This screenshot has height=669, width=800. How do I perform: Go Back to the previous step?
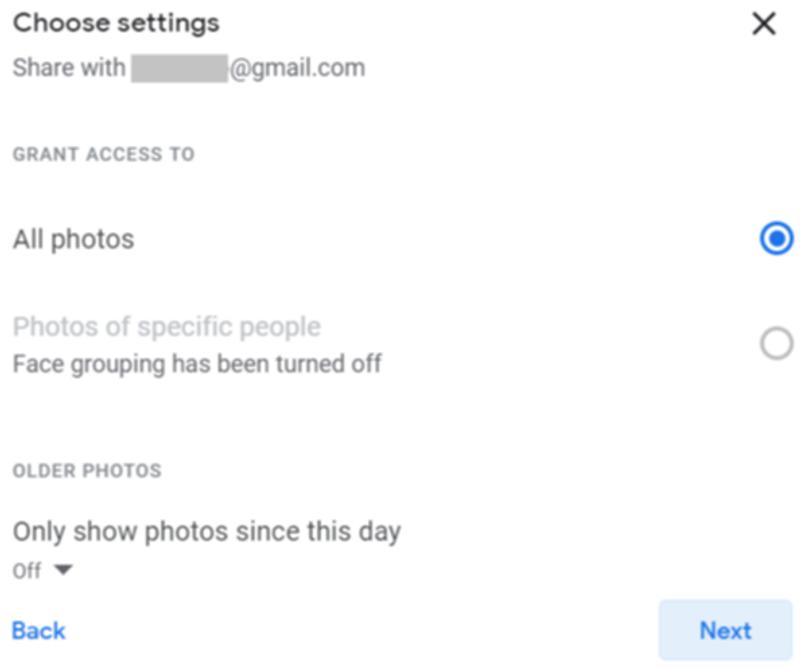pos(36,630)
